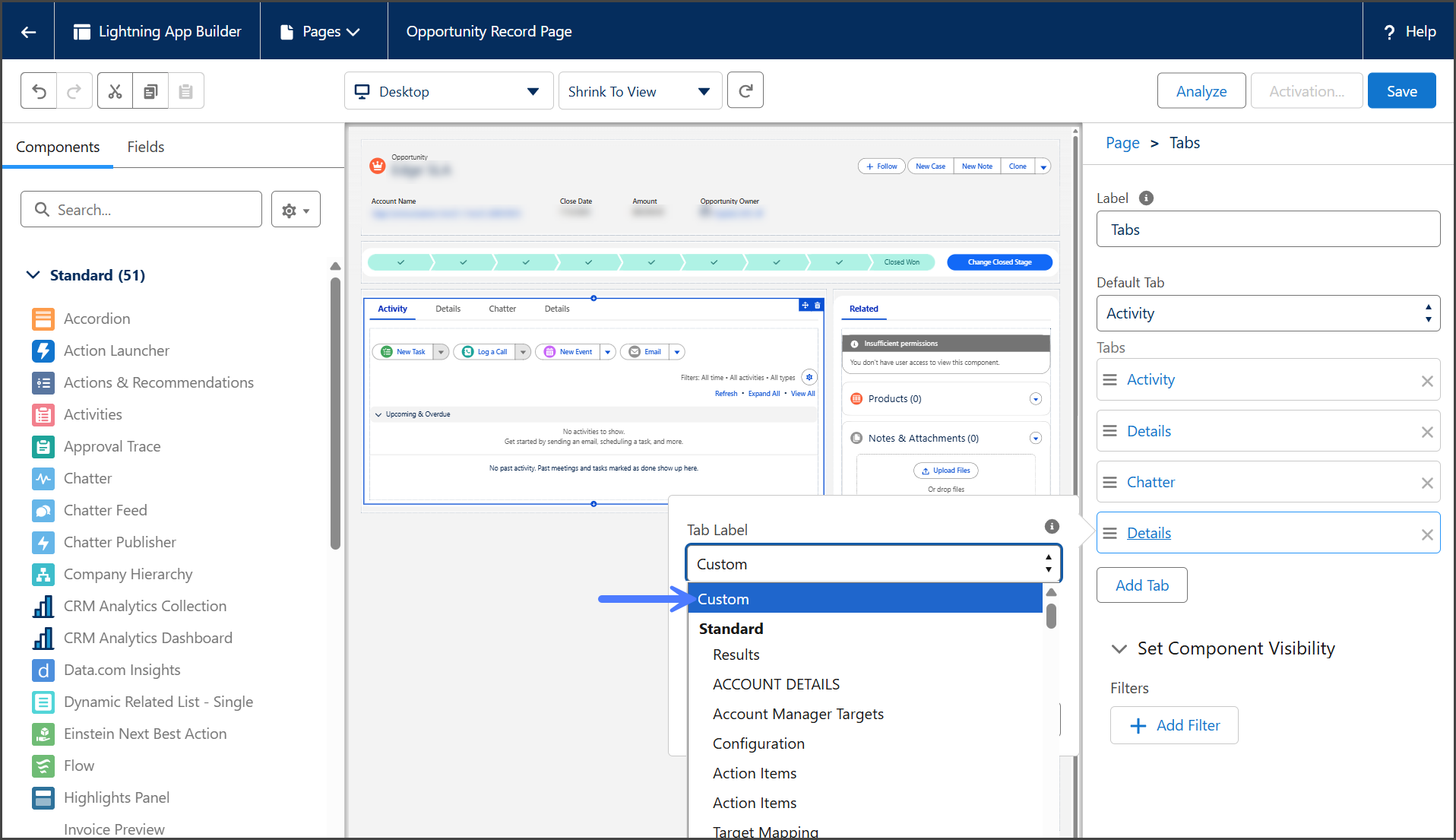The width and height of the screenshot is (1456, 840).
Task: Open the Desktop form factor dropdown
Action: [448, 91]
